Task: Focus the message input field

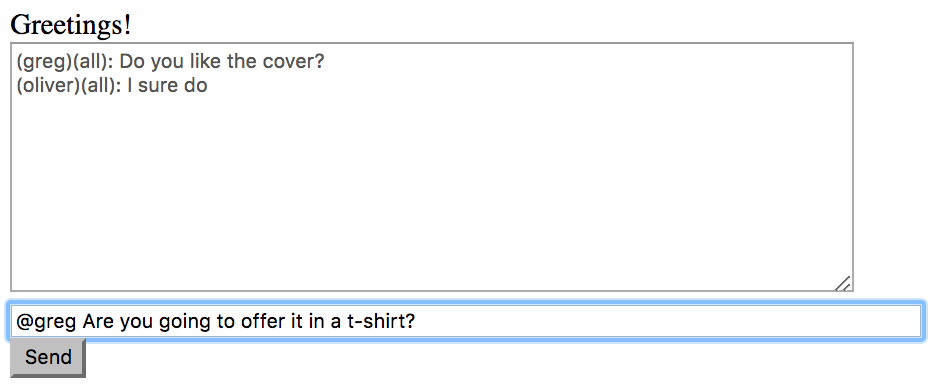Action: (x=465, y=322)
